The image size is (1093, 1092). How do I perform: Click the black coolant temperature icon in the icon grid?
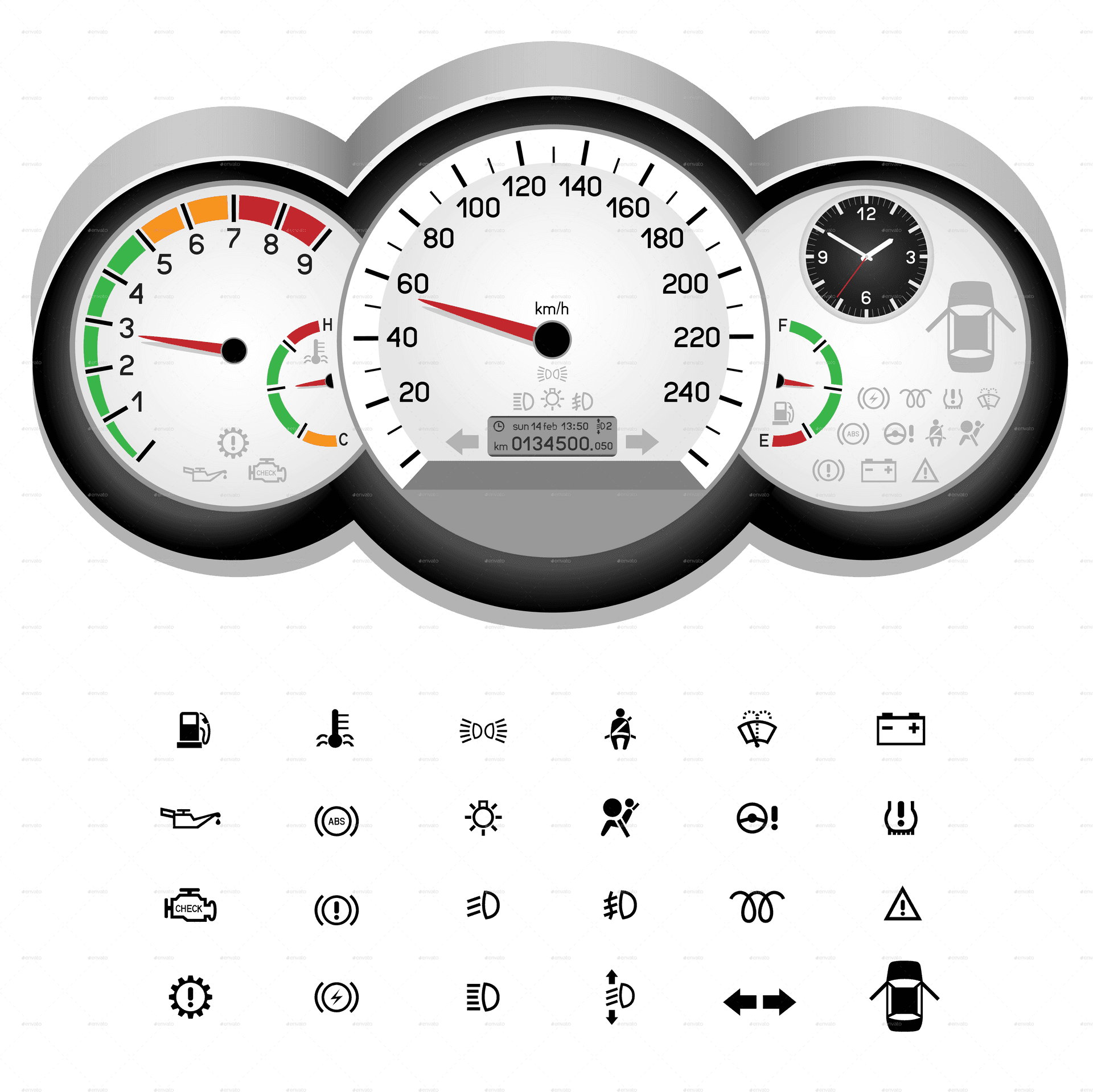[335, 728]
